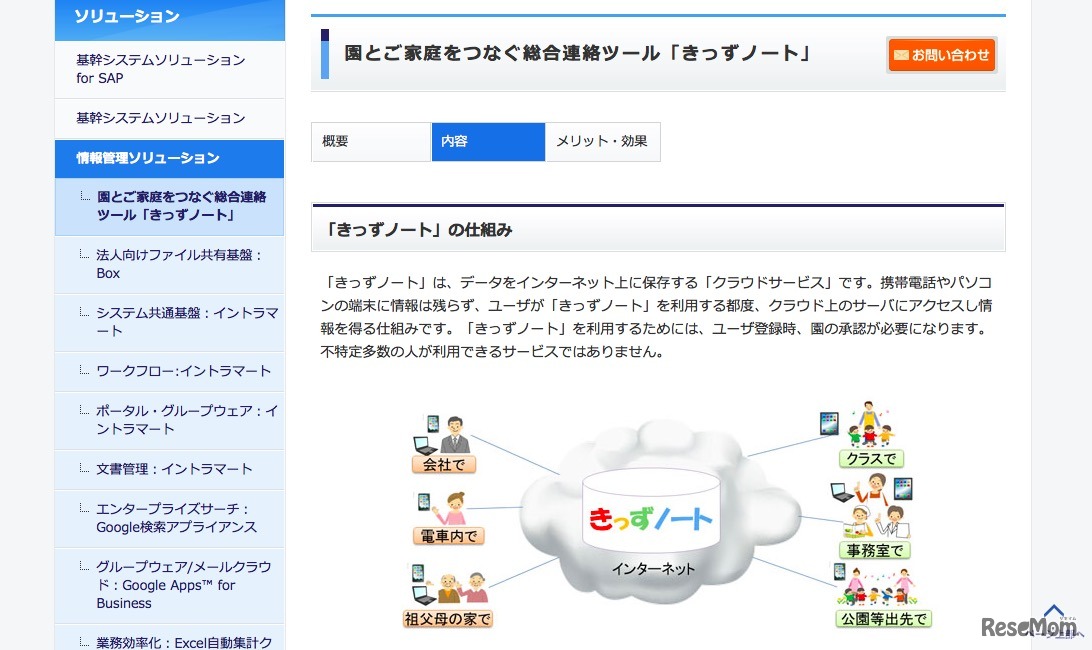Screen dimensions: 1092x650
Task: Click the phone icon beside 電車内で woman
Action: [423, 502]
